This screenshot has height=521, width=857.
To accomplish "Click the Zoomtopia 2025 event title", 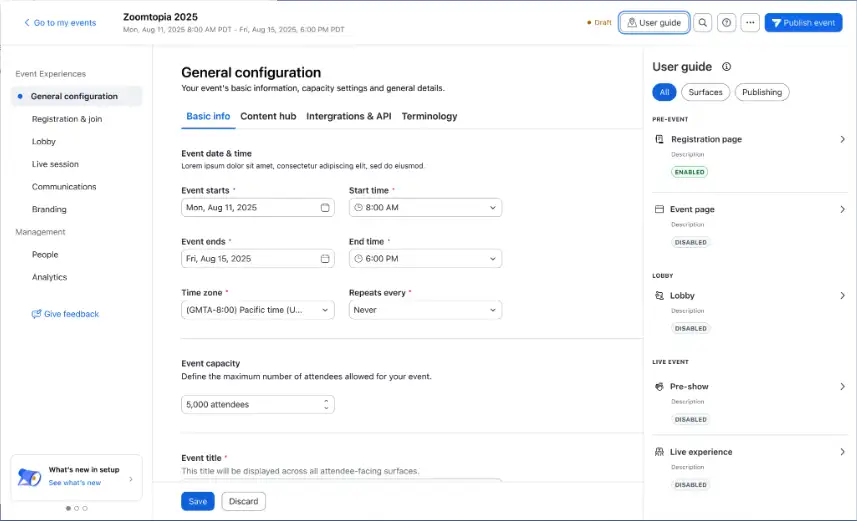I will [x=160, y=17].
